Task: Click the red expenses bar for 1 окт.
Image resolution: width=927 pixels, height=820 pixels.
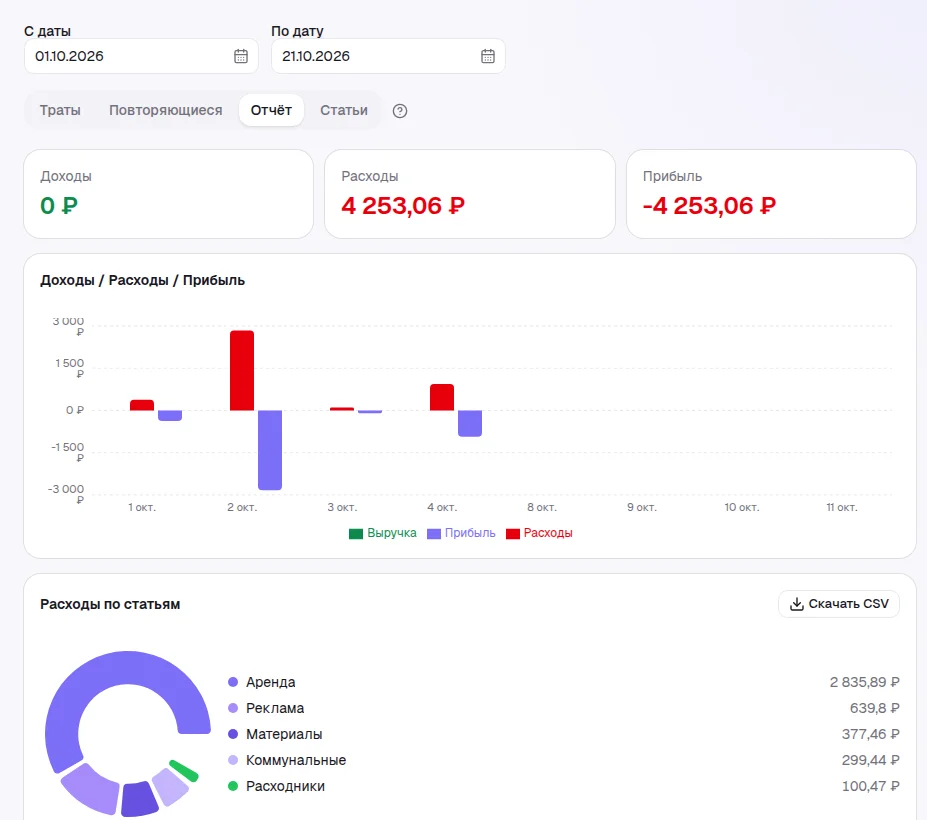Action: pyautogui.click(x=142, y=405)
